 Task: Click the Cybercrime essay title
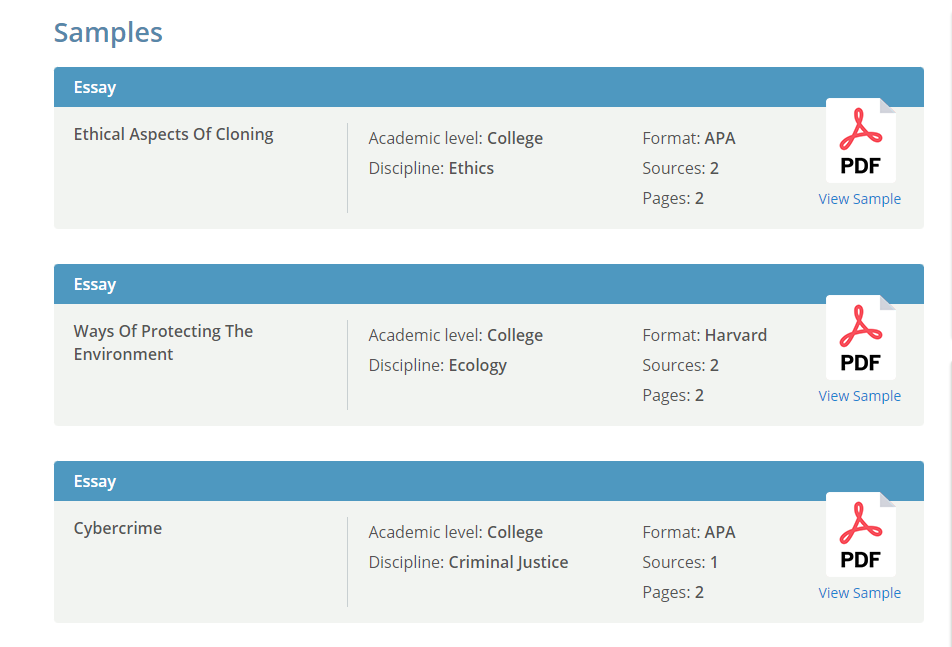(118, 529)
